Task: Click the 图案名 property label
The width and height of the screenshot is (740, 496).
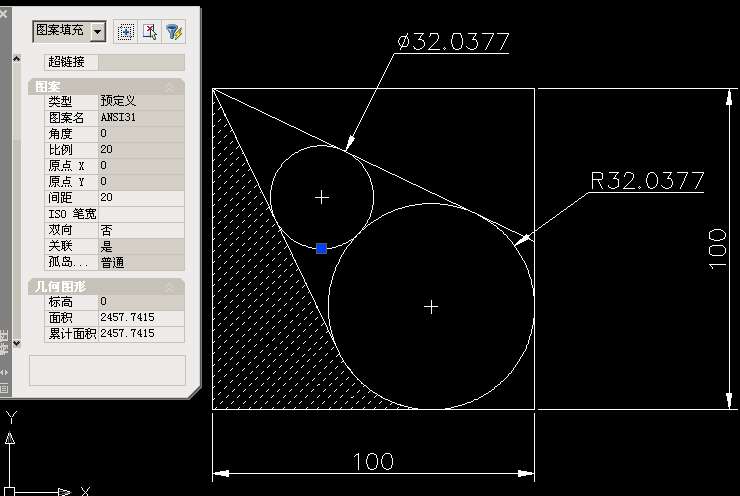Action: point(66,118)
